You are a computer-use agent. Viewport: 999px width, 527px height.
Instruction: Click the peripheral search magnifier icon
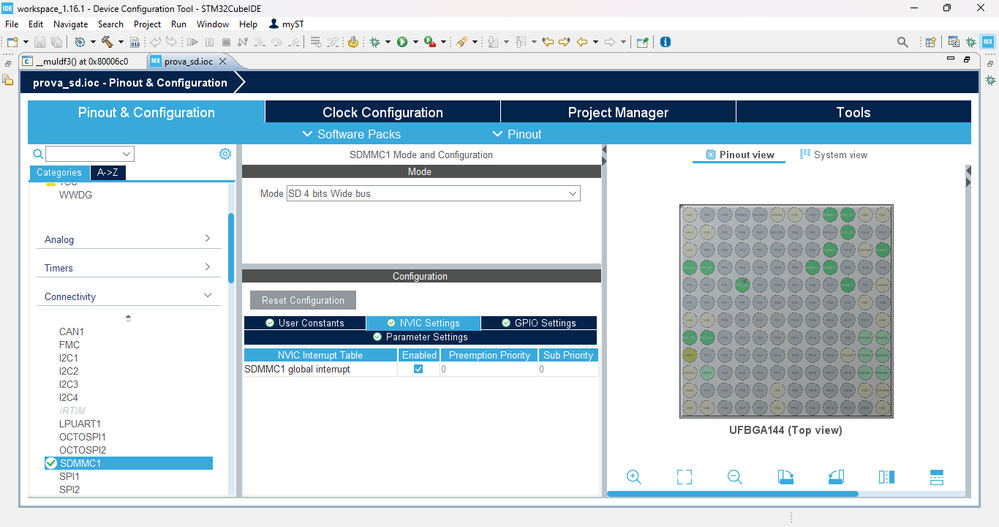[x=38, y=154]
